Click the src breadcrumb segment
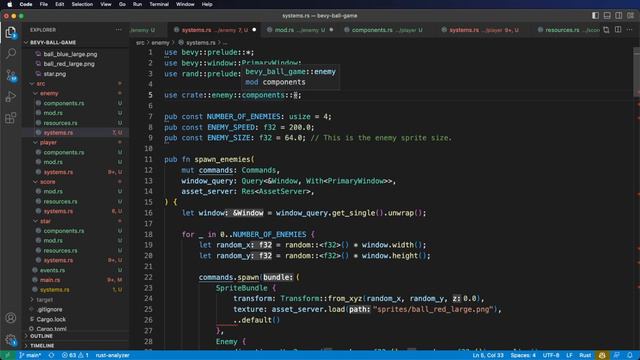Image resolution: width=640 pixels, height=360 pixels. point(140,42)
